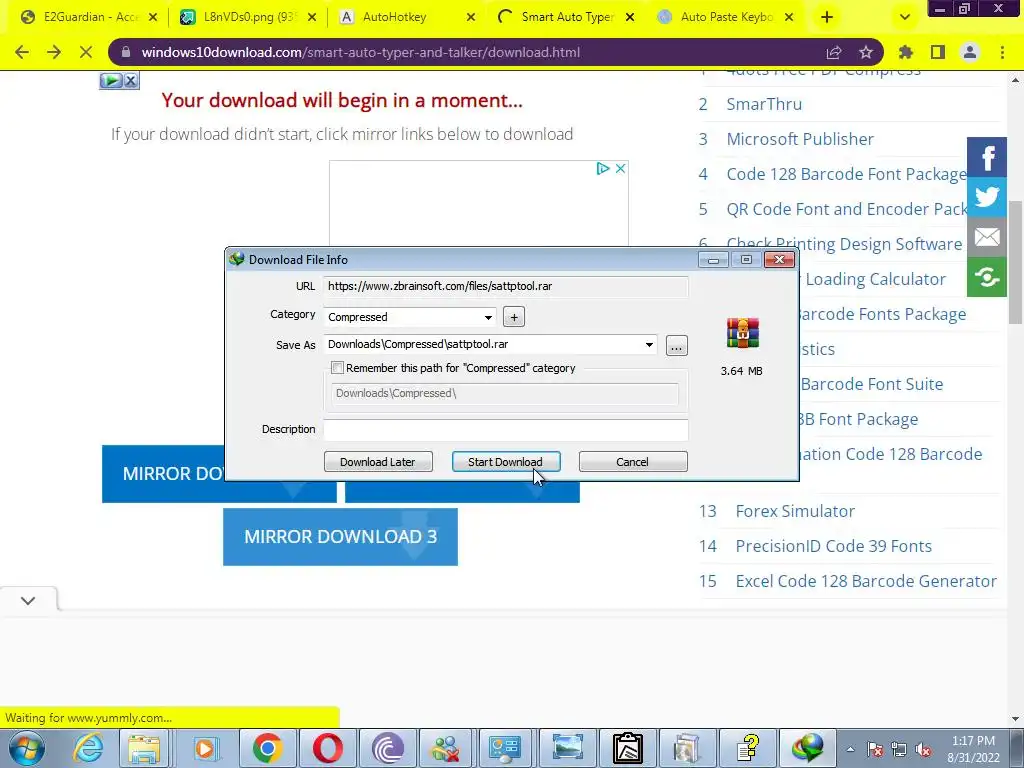This screenshot has height=768, width=1024.
Task: Select the Smart Auto Typer tab
Action: point(567,17)
